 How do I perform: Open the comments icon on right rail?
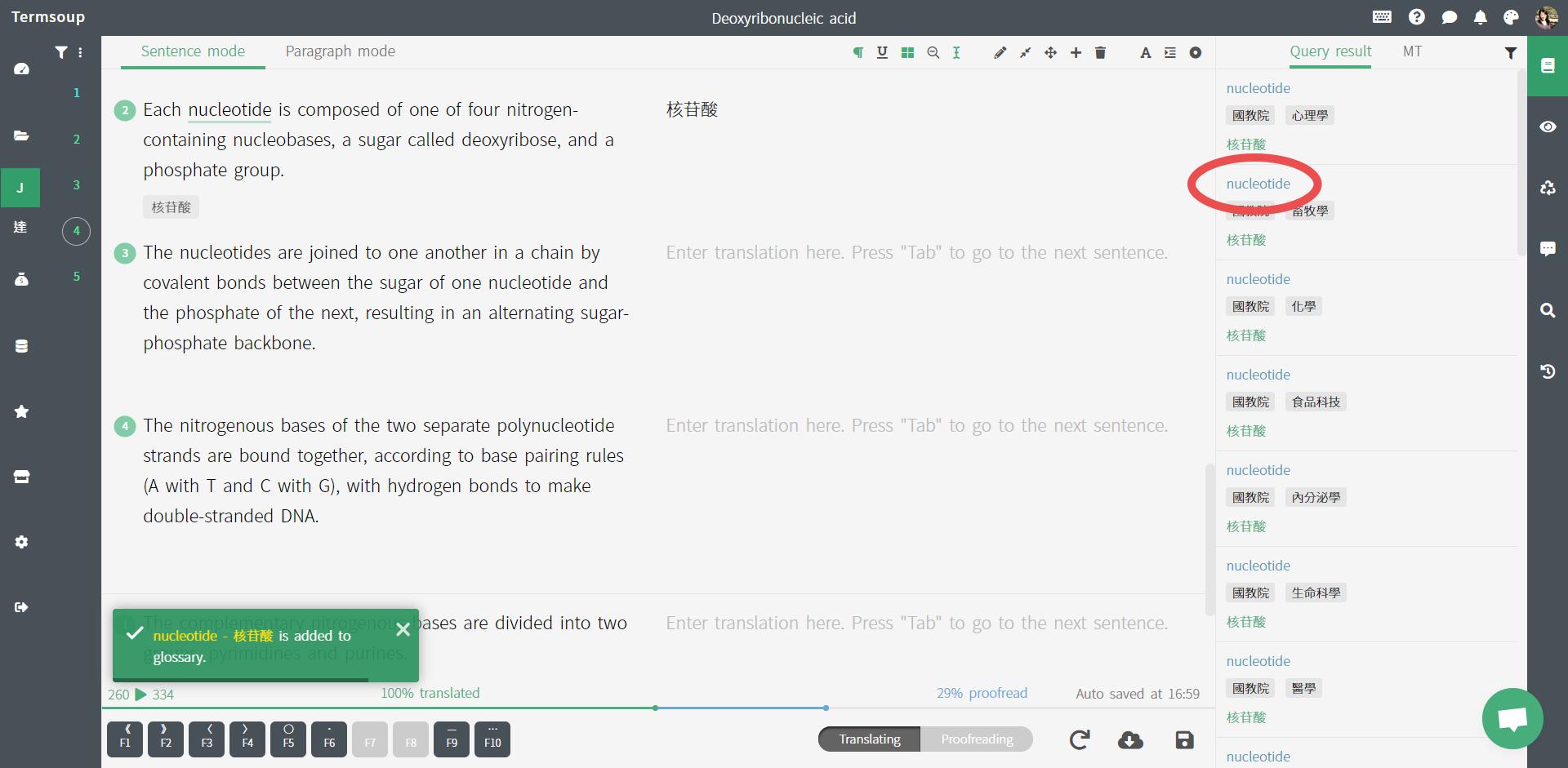(1548, 249)
